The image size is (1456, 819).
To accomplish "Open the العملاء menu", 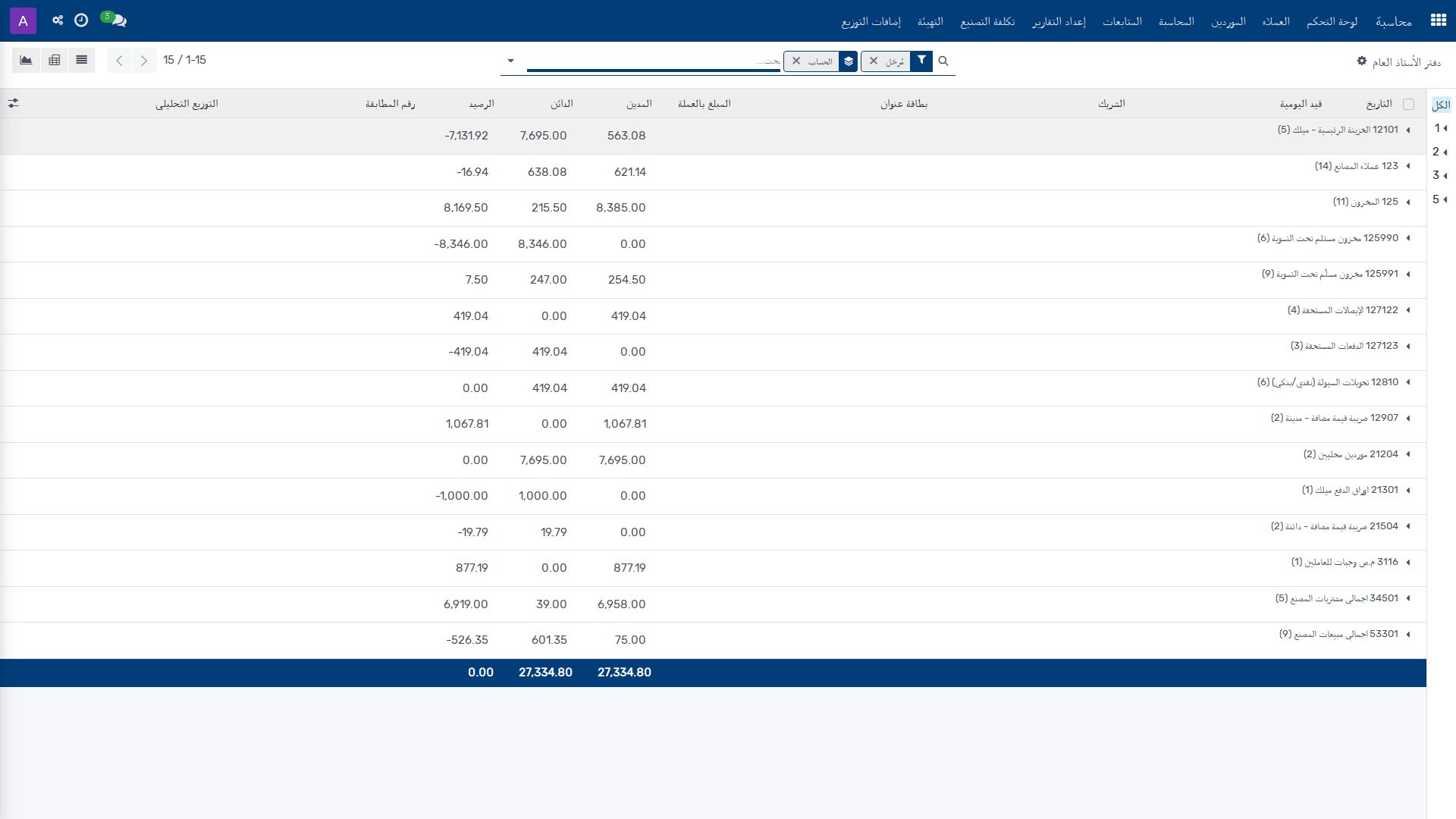I will pos(1276,21).
